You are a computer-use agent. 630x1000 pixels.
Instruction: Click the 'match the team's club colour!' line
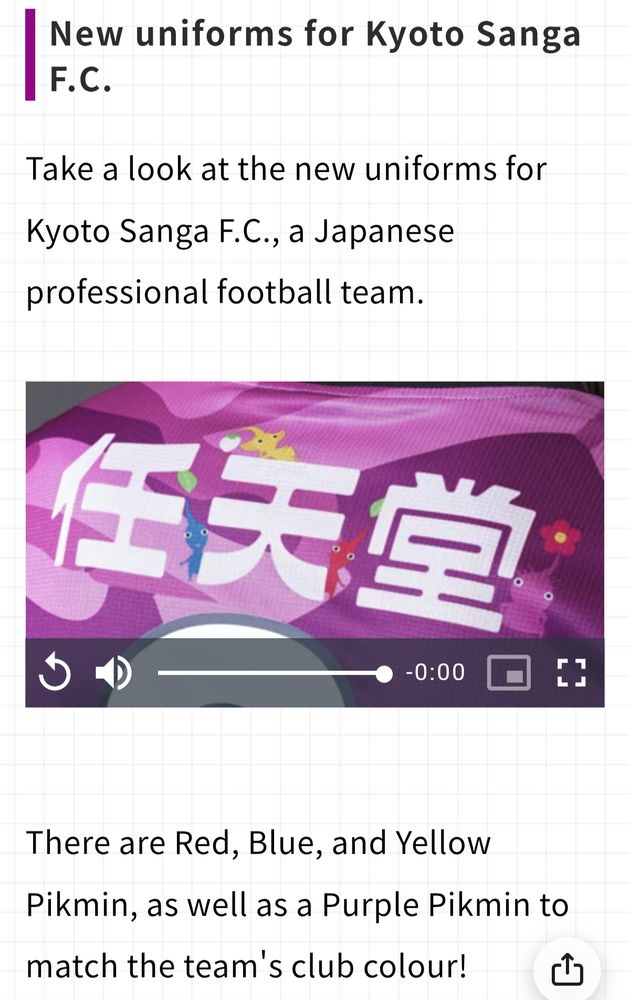(x=246, y=966)
